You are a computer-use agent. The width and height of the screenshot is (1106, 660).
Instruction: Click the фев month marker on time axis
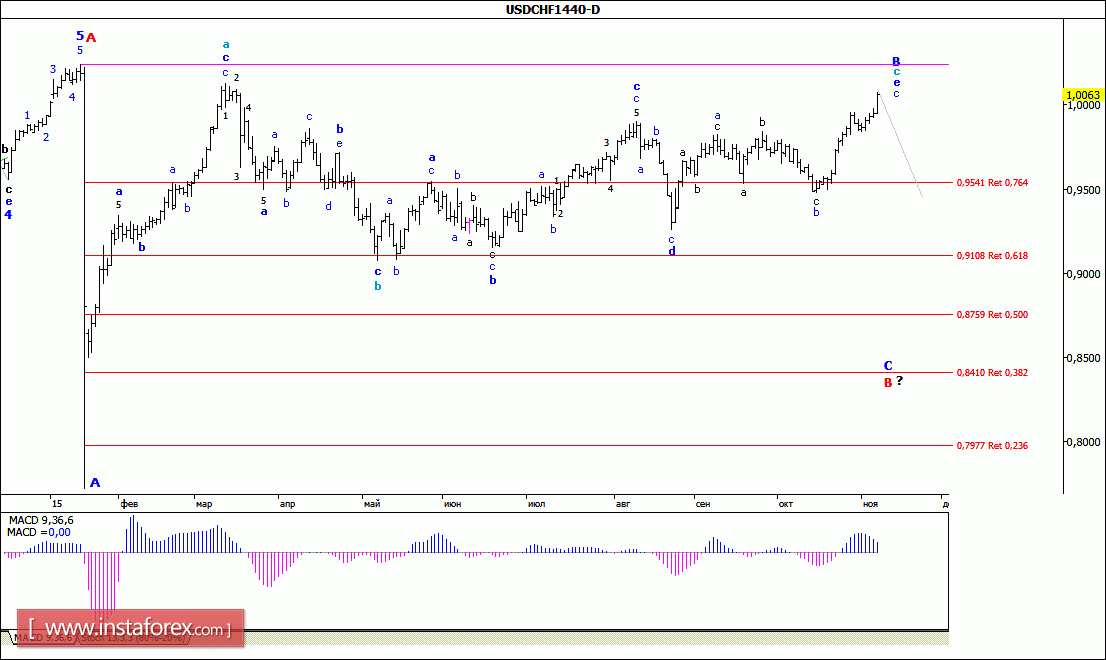[129, 504]
